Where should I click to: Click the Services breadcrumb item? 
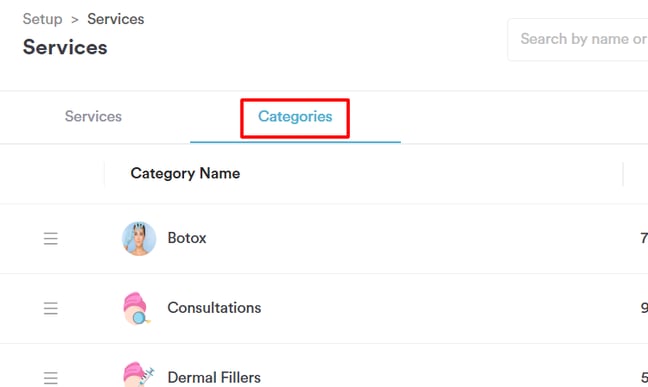click(x=116, y=19)
